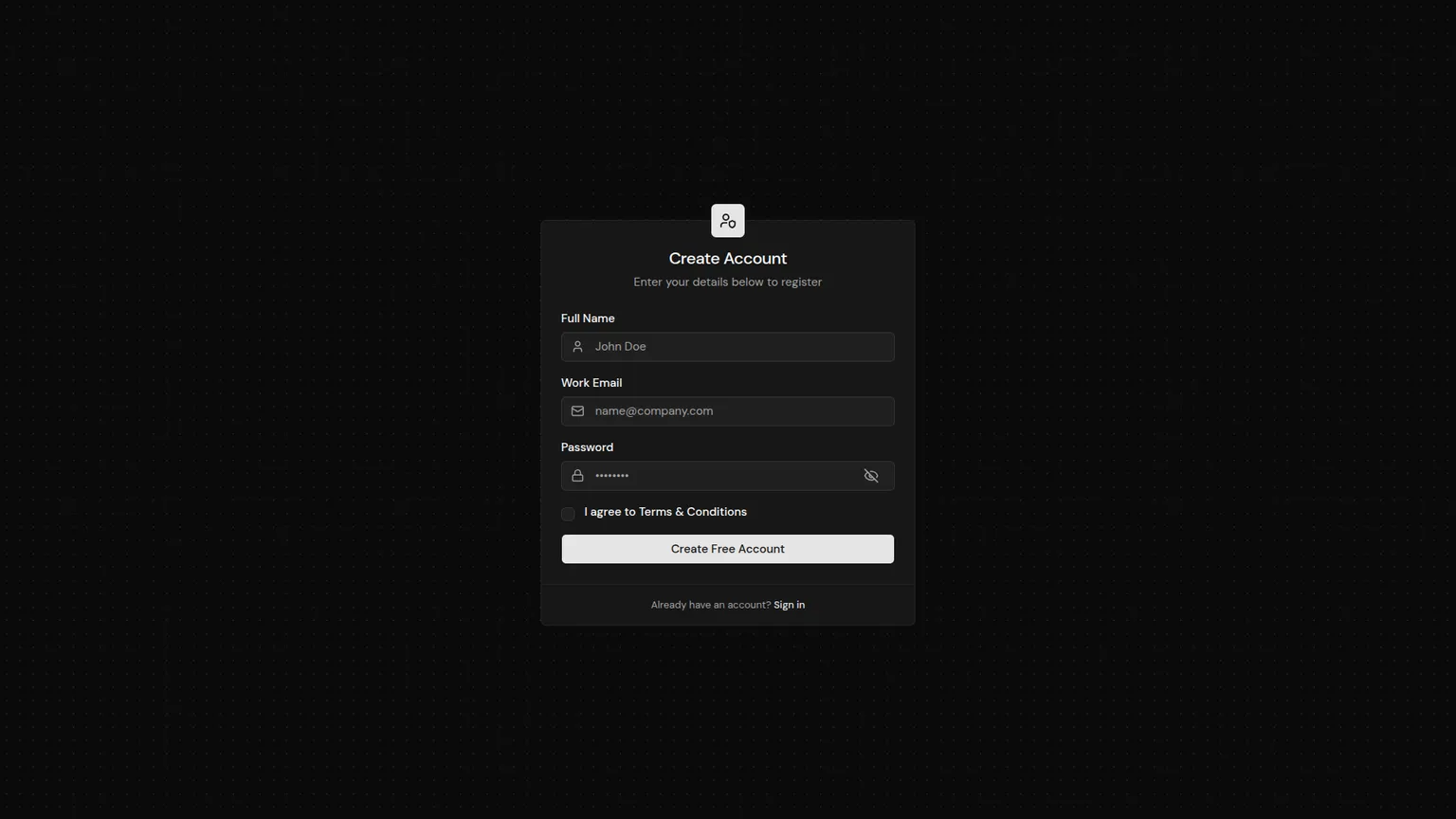Click the envelope icon in Work Email field
1456x819 pixels.
point(577,411)
